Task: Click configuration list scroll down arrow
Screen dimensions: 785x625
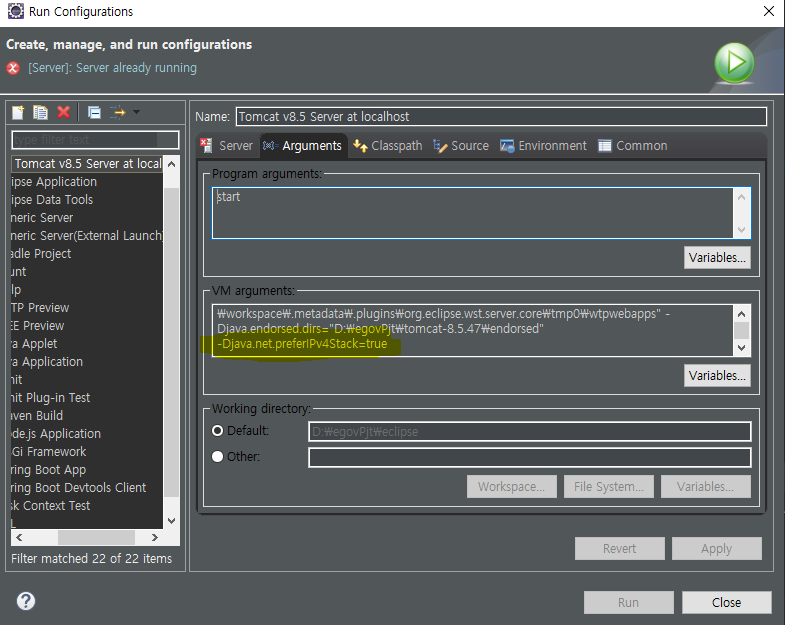Action: click(x=172, y=521)
